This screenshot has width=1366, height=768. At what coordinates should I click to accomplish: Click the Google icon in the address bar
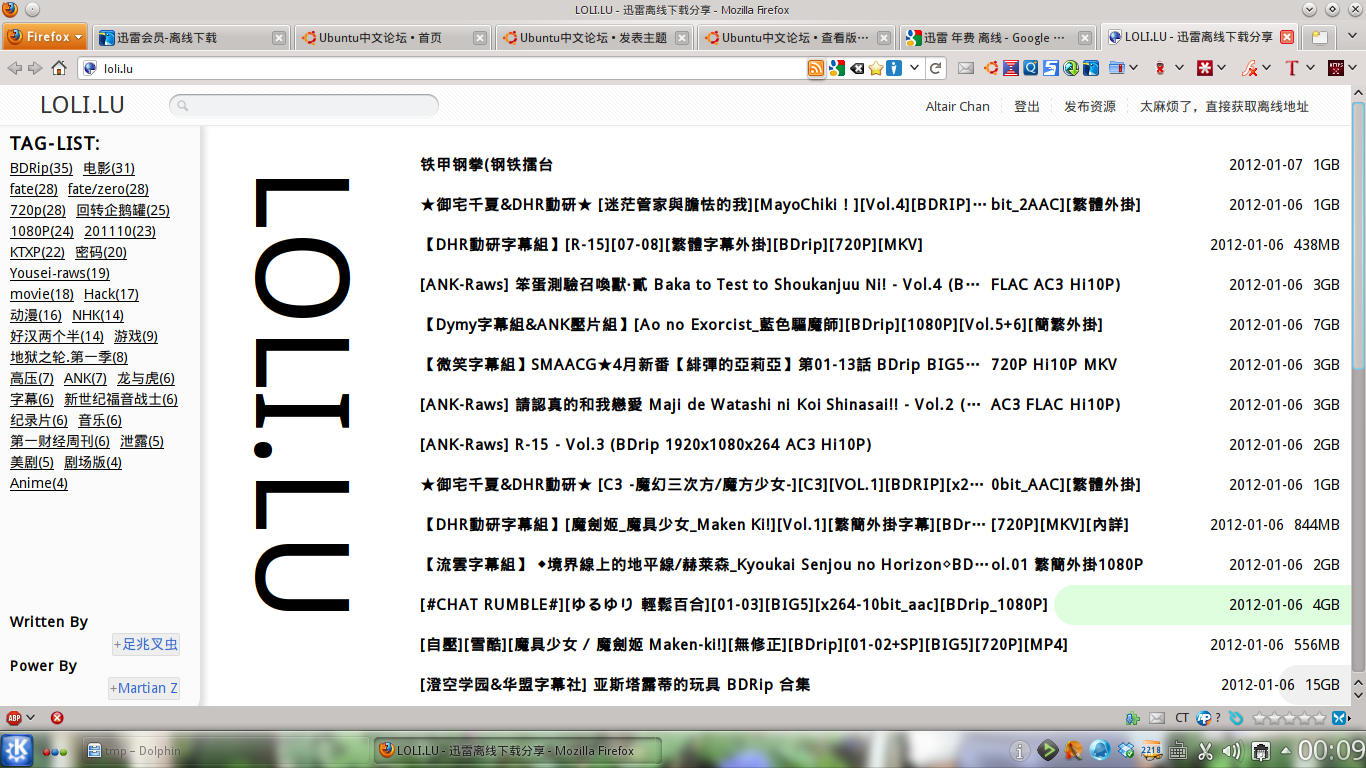pyautogui.click(x=836, y=68)
